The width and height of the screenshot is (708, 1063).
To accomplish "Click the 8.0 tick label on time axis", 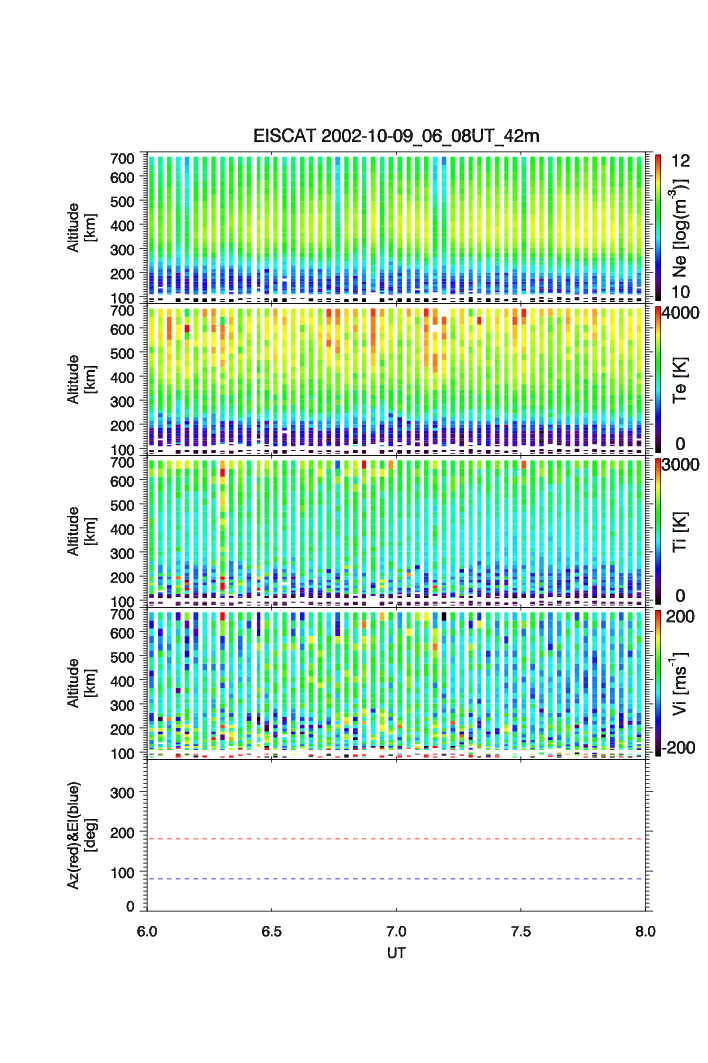I will click(645, 931).
